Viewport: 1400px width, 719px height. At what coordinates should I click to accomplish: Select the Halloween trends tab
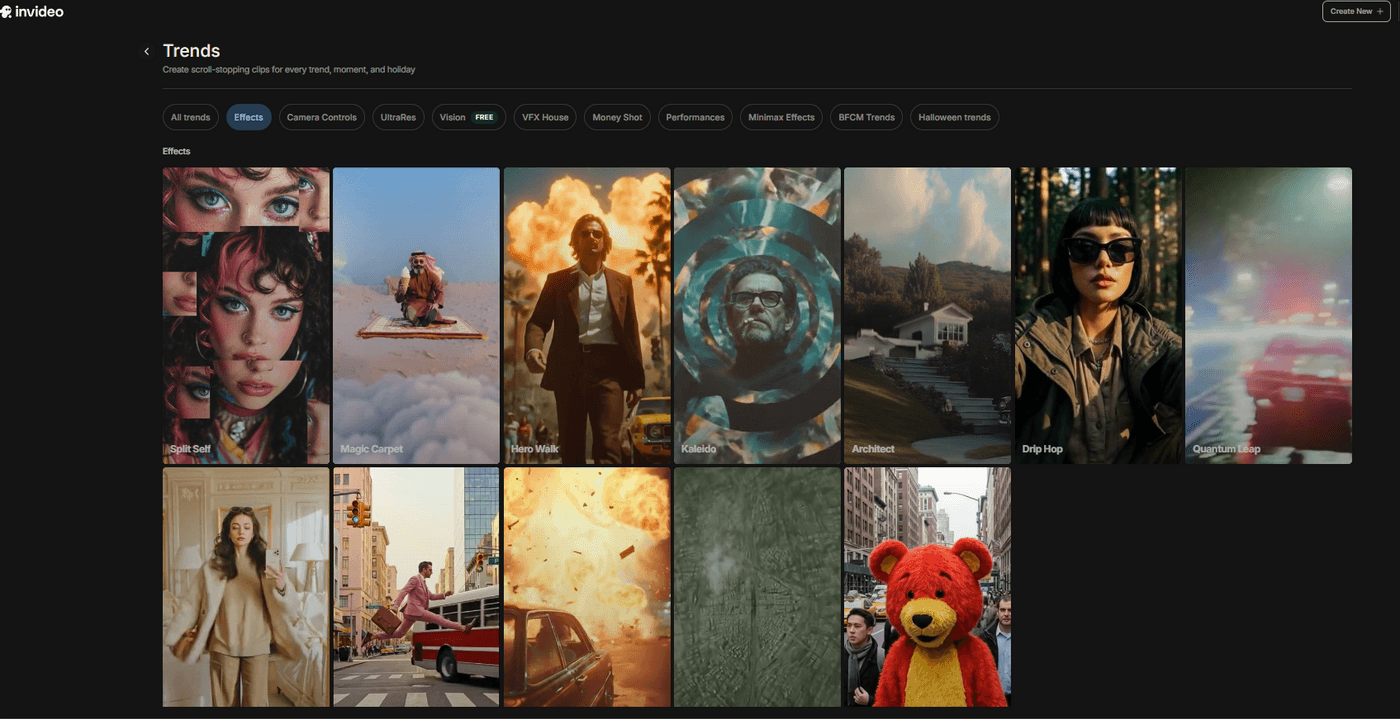pyautogui.click(x=954, y=117)
